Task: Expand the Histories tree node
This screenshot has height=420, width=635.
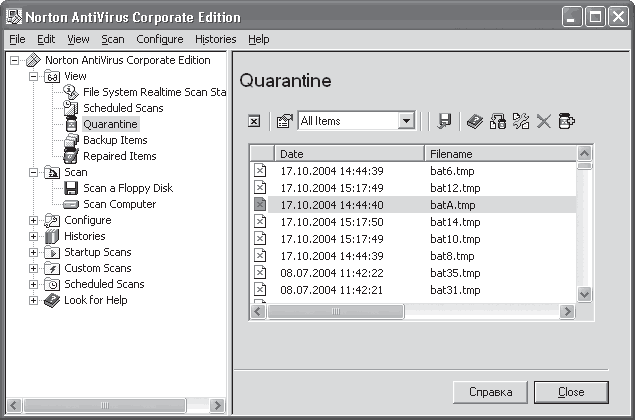Action: (34, 237)
